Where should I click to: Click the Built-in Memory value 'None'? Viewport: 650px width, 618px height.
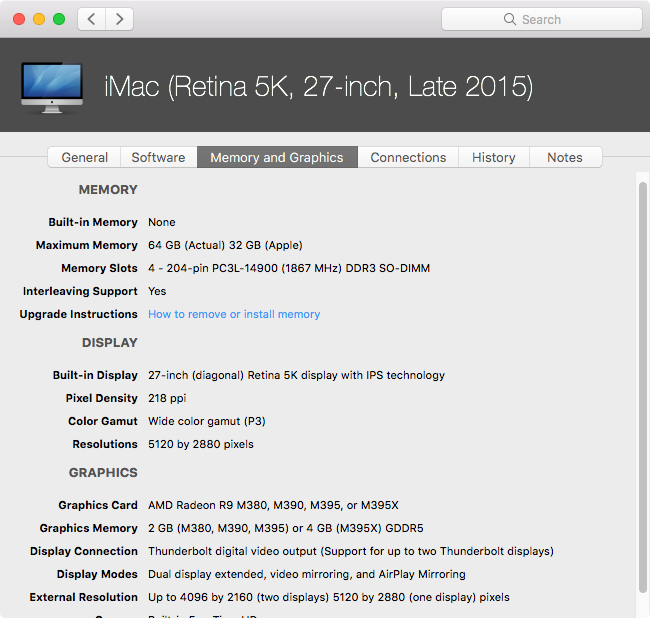162,222
